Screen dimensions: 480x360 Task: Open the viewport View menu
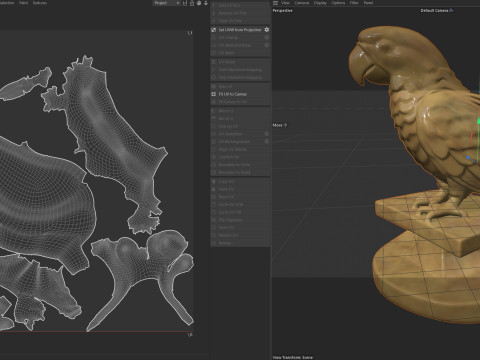point(285,3)
